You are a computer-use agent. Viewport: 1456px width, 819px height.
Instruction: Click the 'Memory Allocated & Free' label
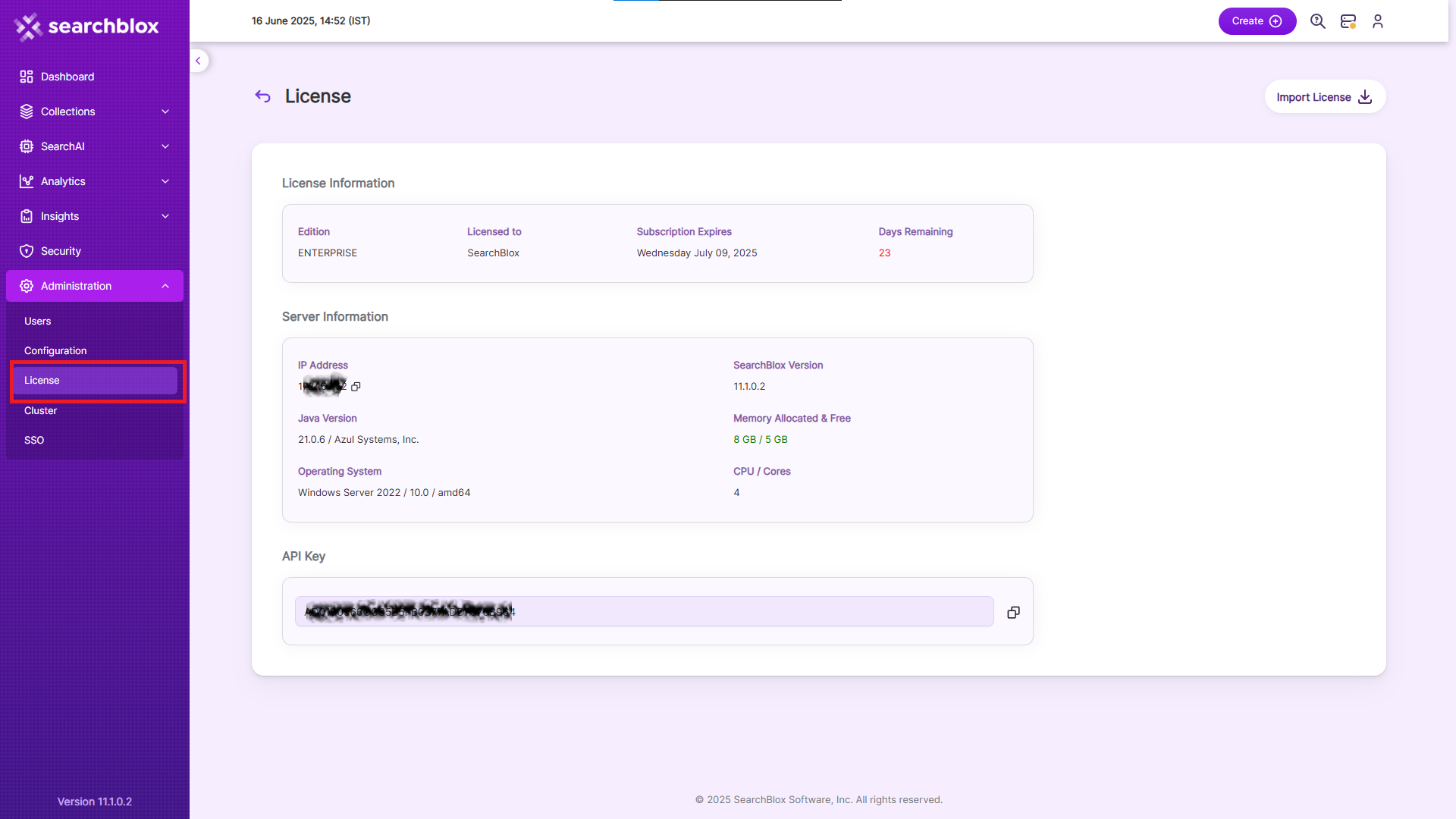792,419
